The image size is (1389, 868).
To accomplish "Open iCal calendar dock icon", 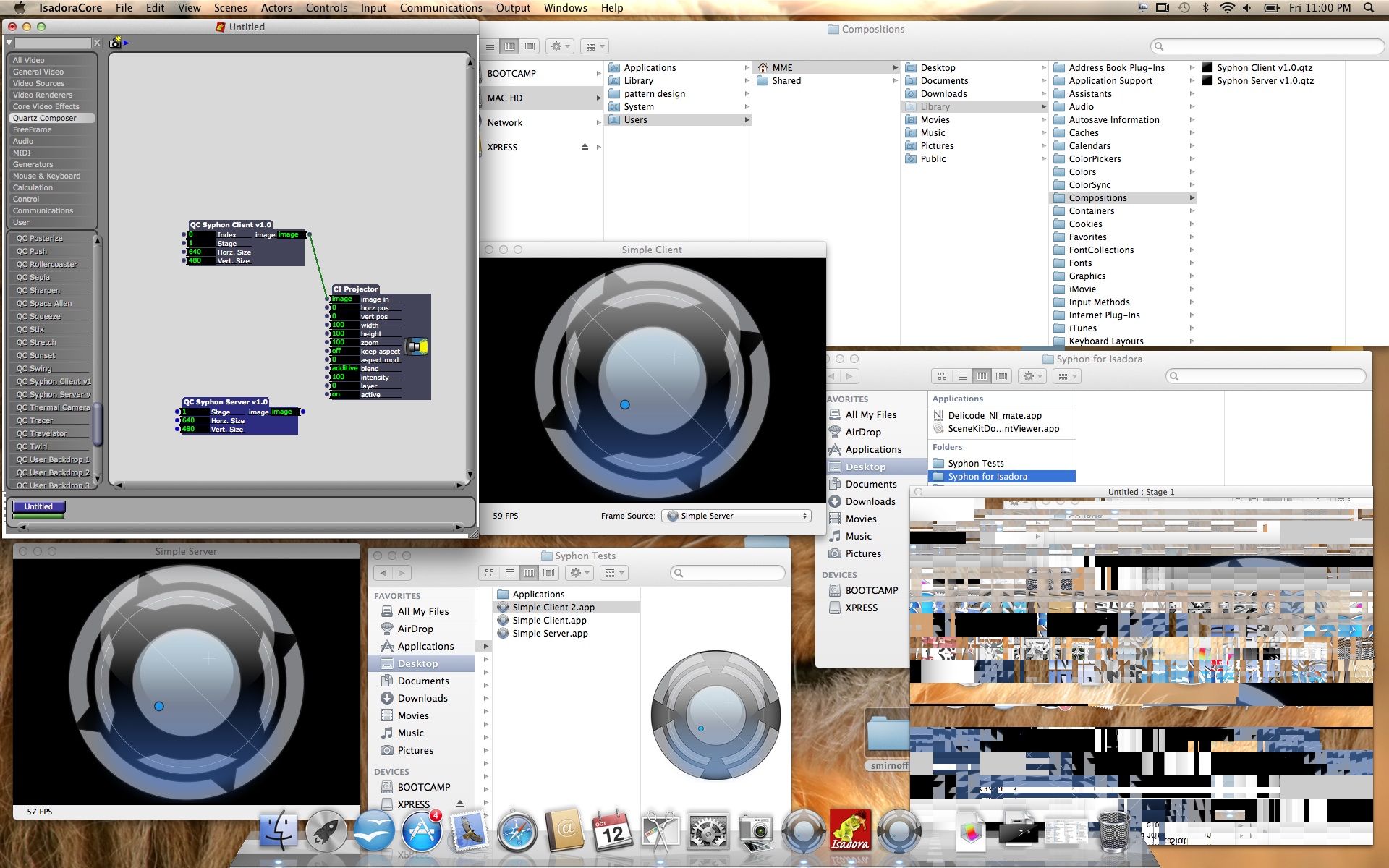I will coord(613,831).
